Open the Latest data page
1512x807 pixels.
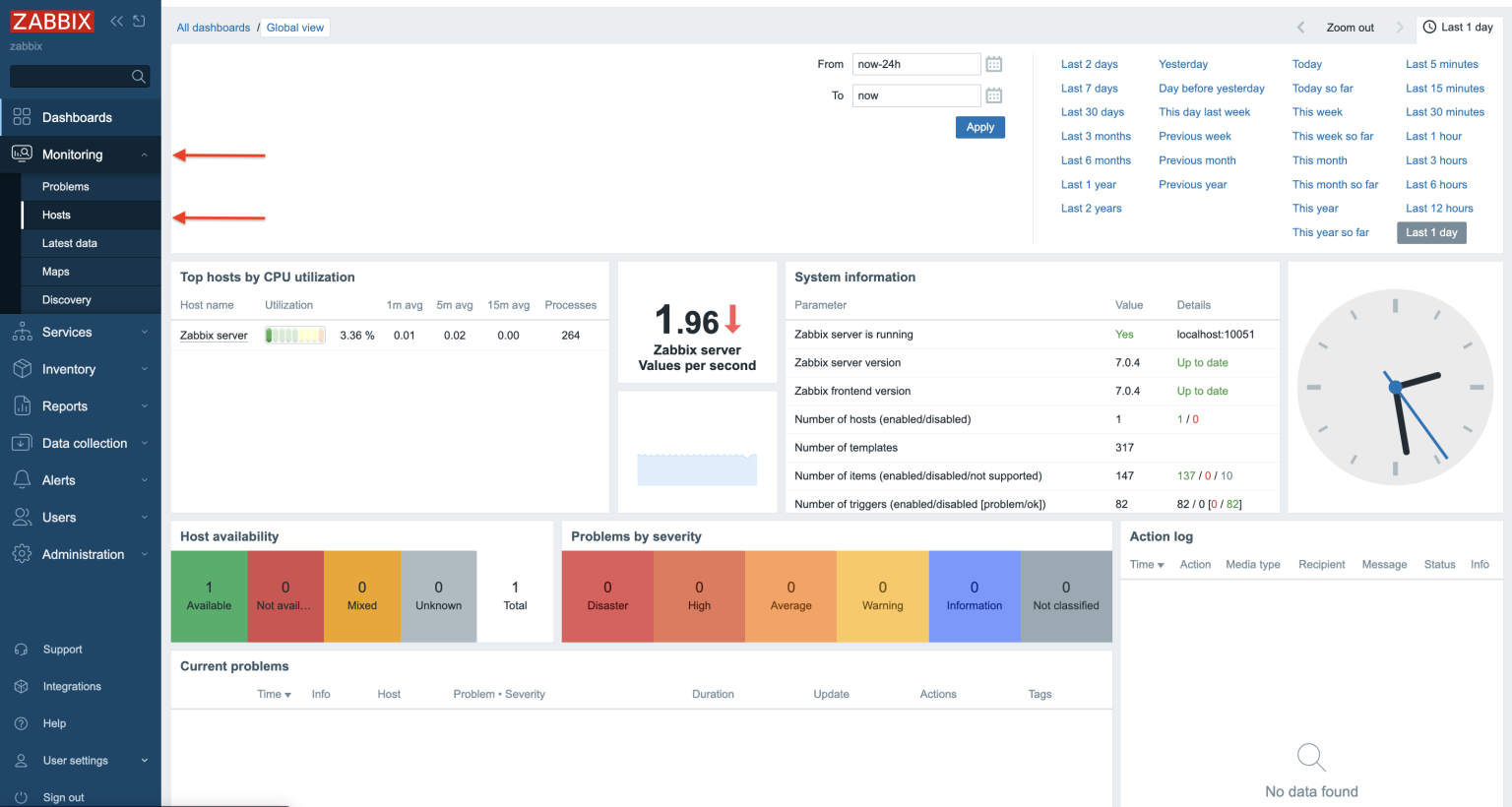tap(70, 243)
